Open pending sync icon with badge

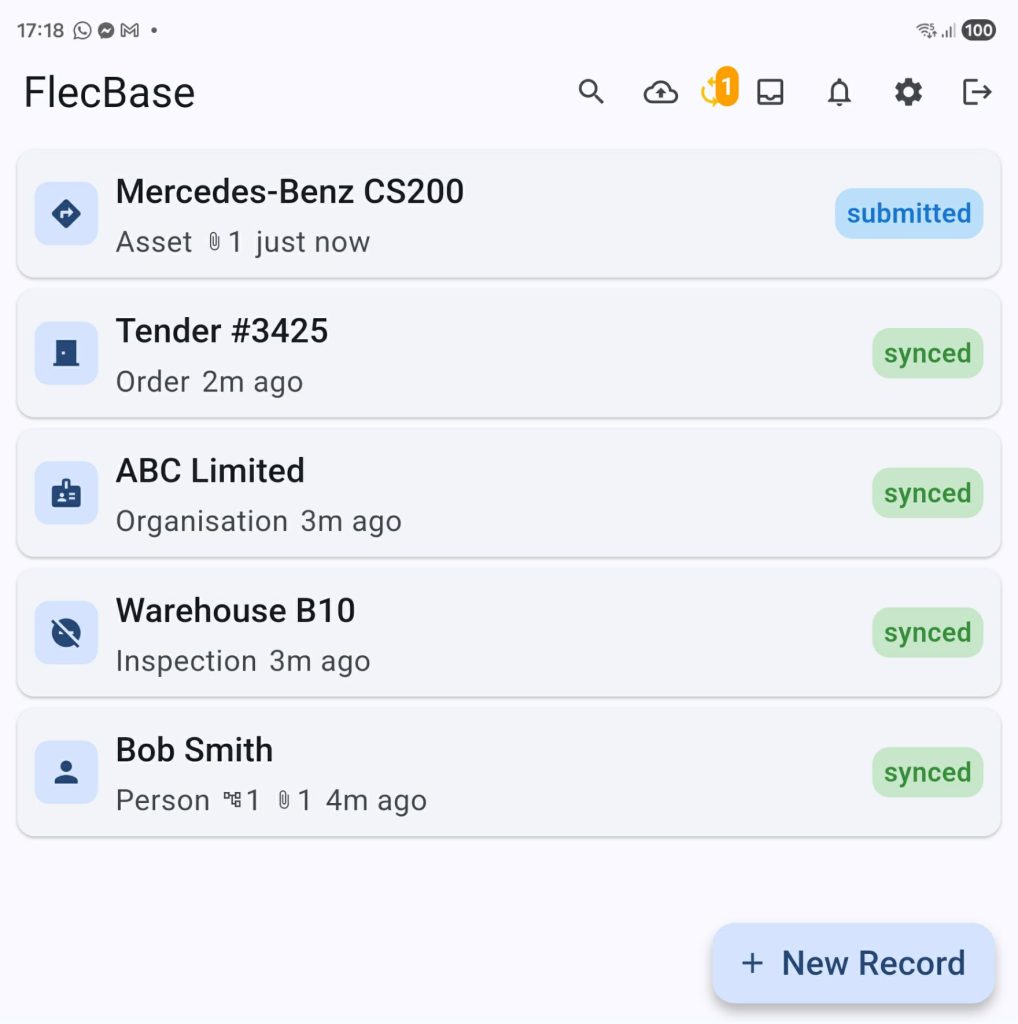[x=716, y=91]
